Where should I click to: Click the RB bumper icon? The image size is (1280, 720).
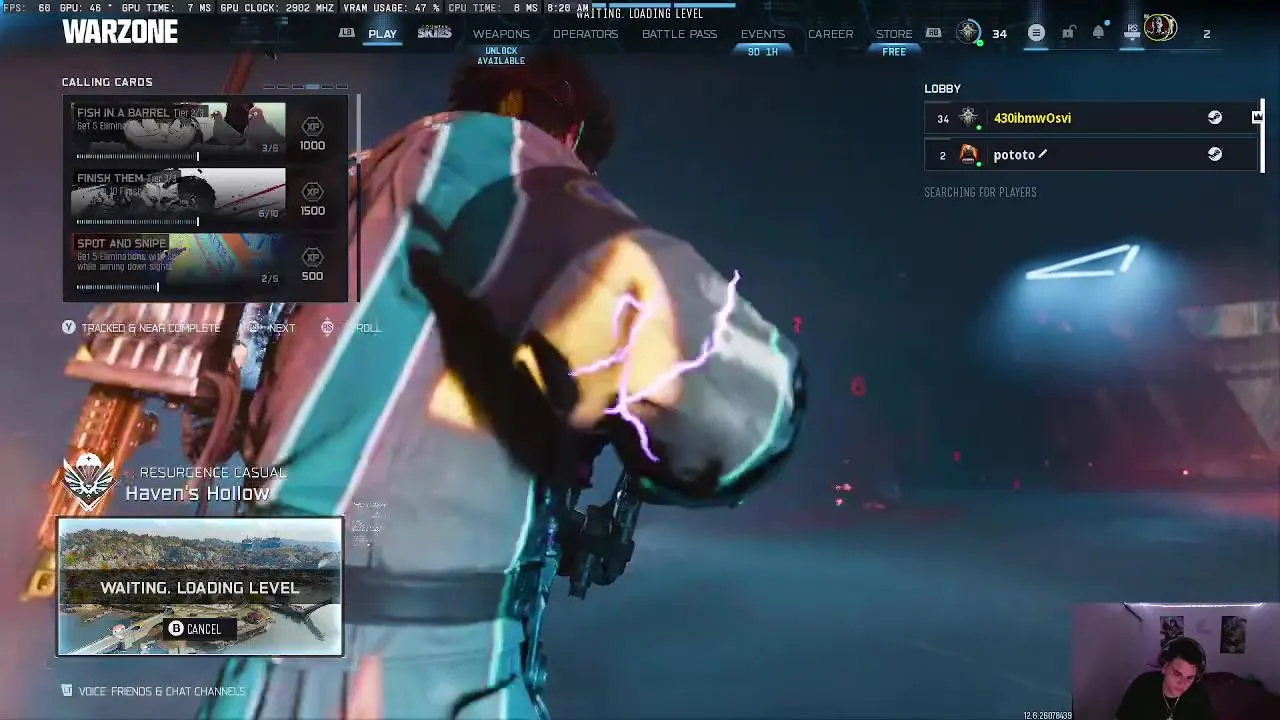pos(933,33)
